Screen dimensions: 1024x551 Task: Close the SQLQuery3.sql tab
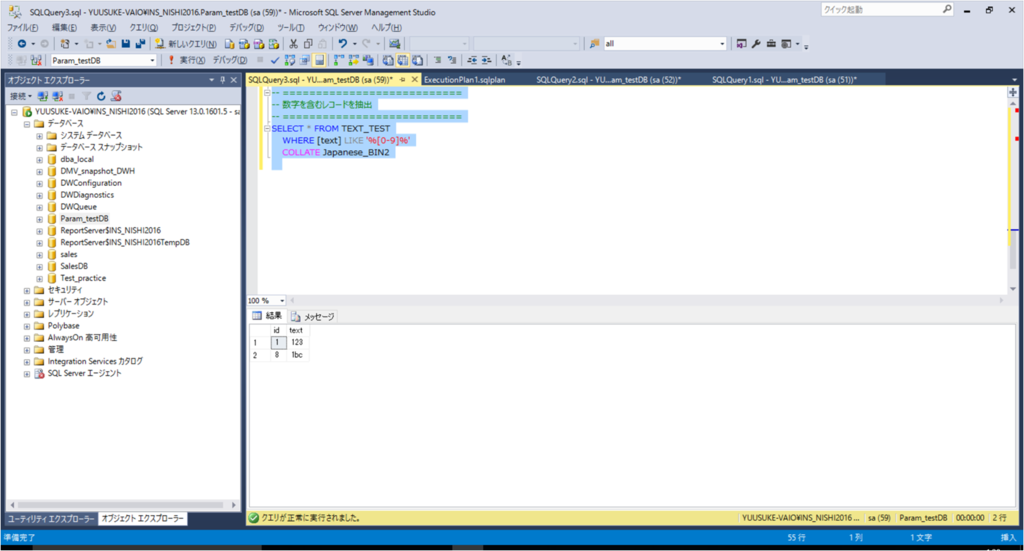(415, 80)
